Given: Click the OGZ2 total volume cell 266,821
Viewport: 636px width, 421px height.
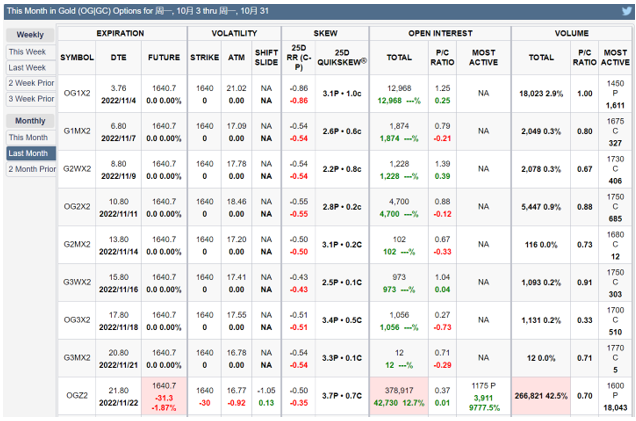Looking at the screenshot, I should pos(541,395).
